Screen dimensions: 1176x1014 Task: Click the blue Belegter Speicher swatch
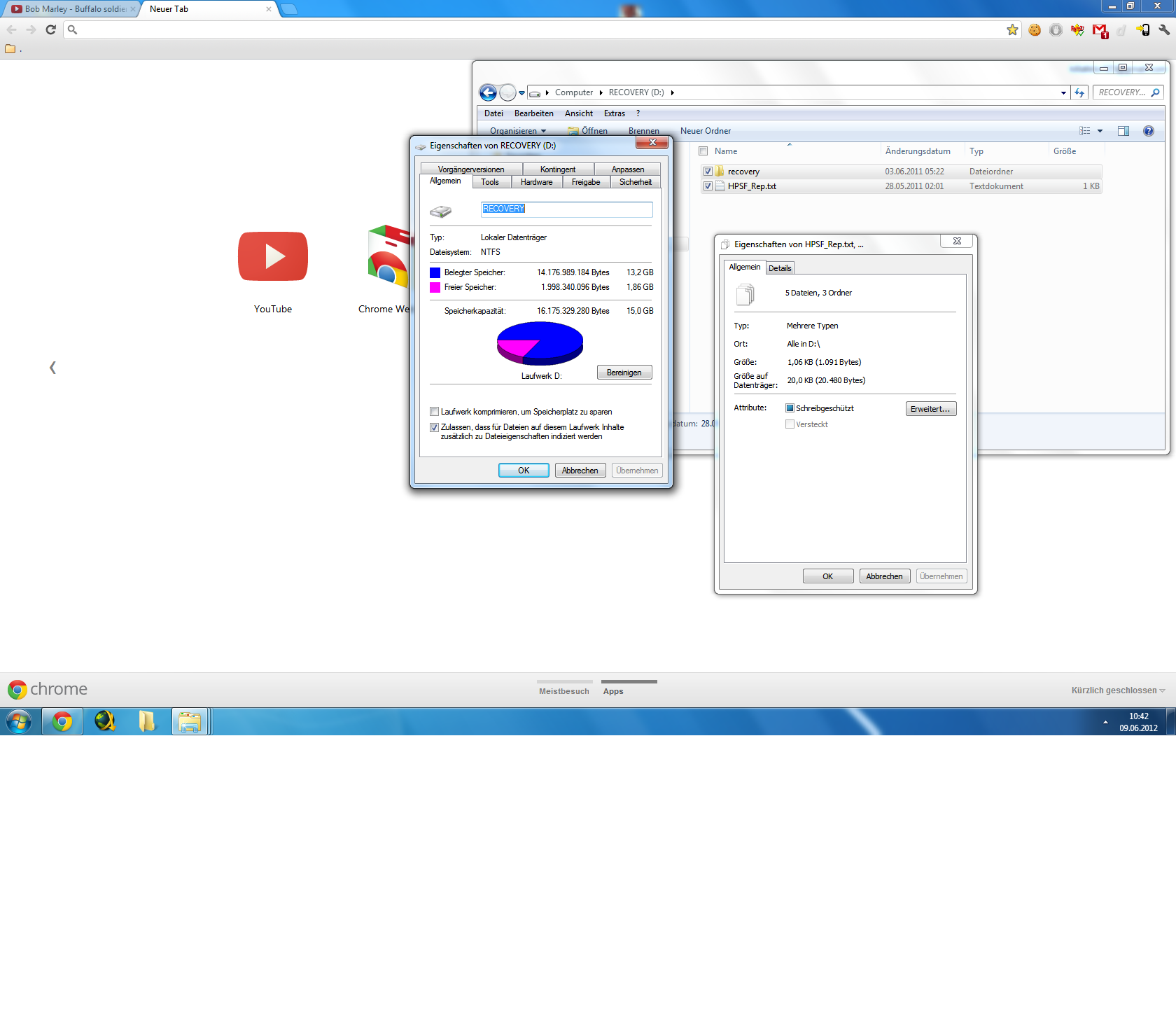[435, 273]
